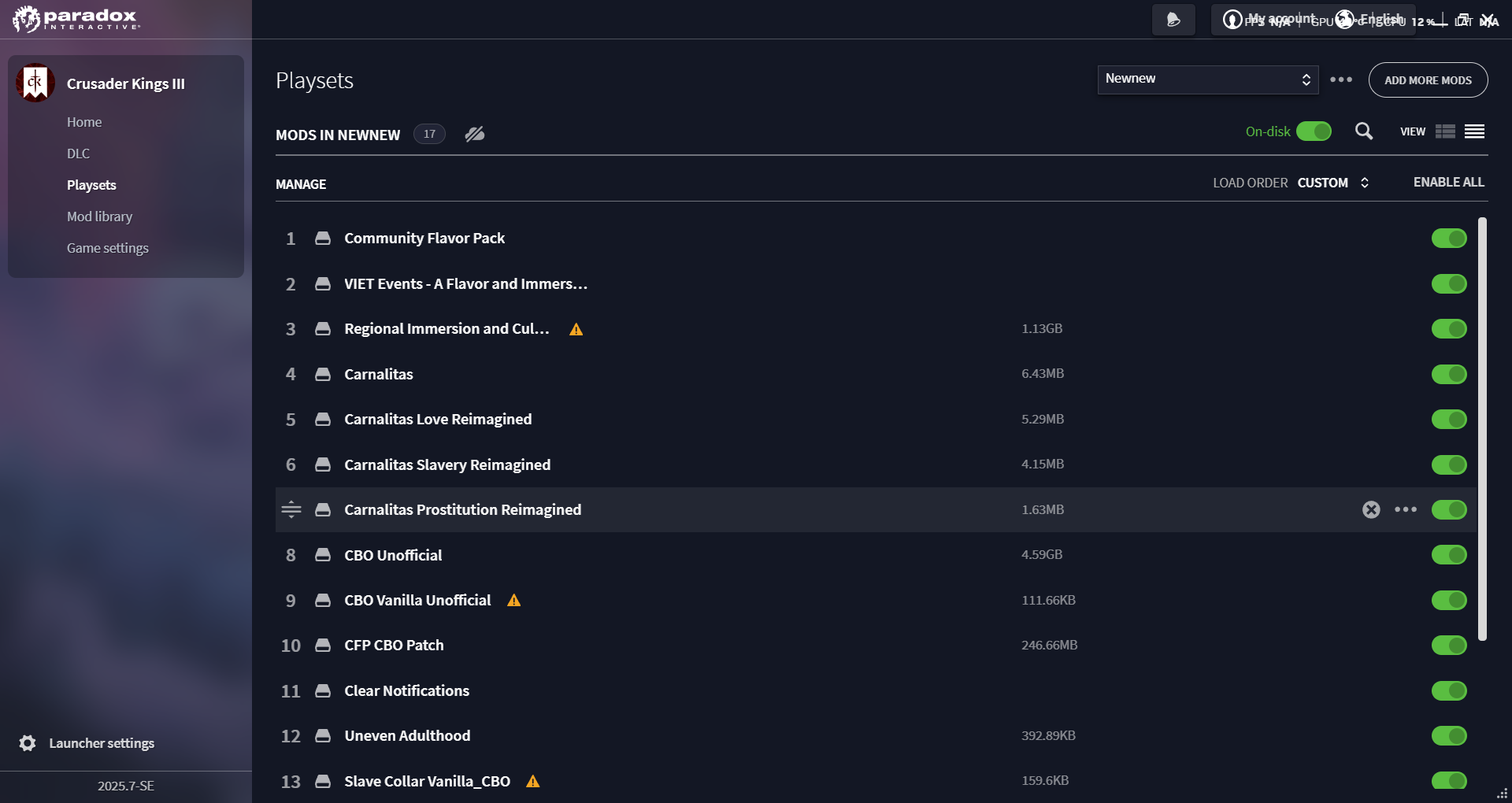
Task: Click the Paradox Interactive logo
Action: pos(76,19)
